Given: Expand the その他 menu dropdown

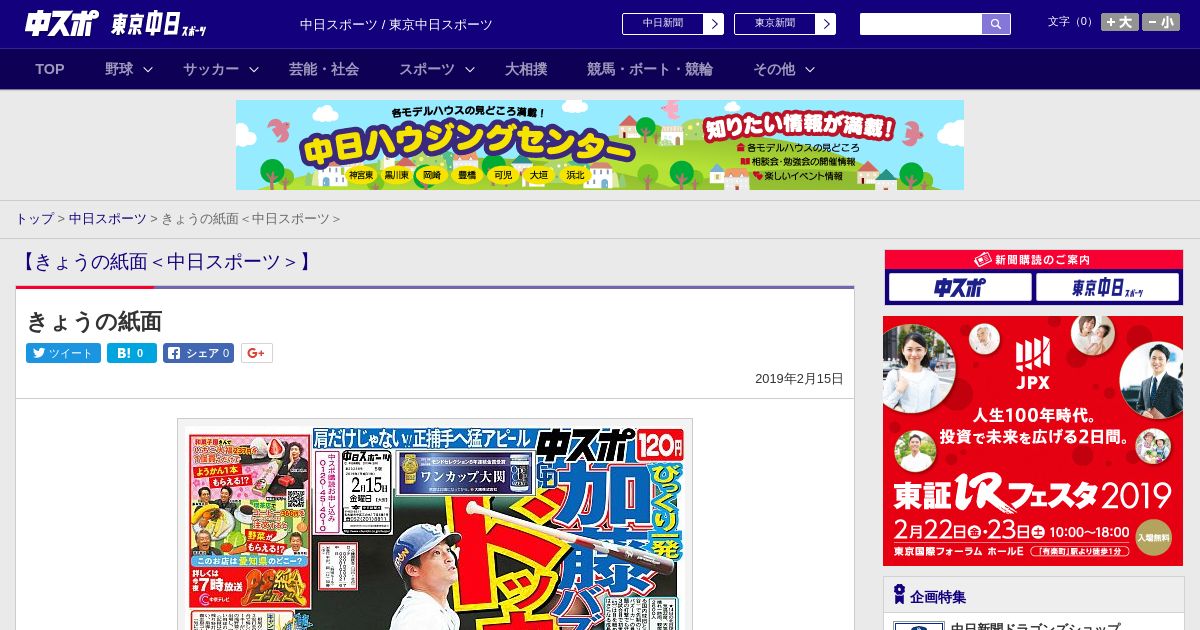Looking at the screenshot, I should pyautogui.click(x=784, y=69).
